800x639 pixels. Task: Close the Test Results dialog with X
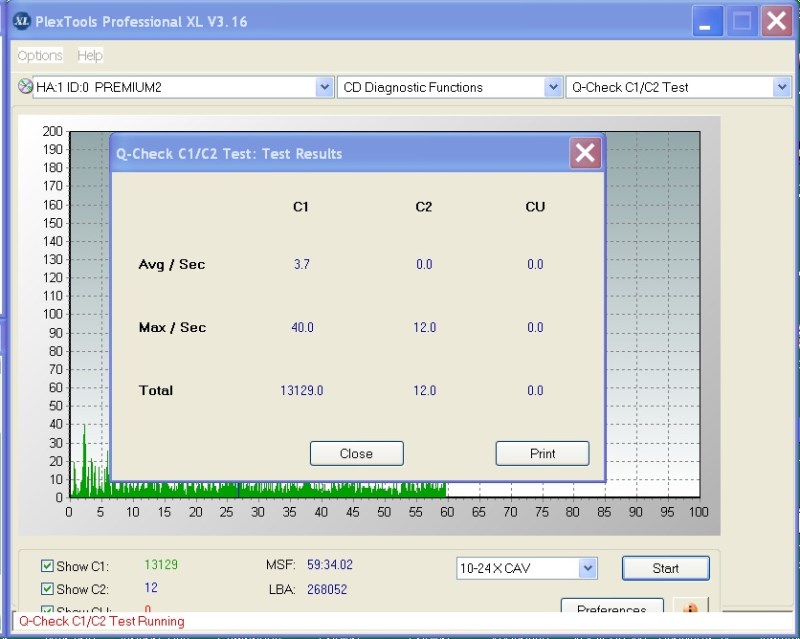585,153
